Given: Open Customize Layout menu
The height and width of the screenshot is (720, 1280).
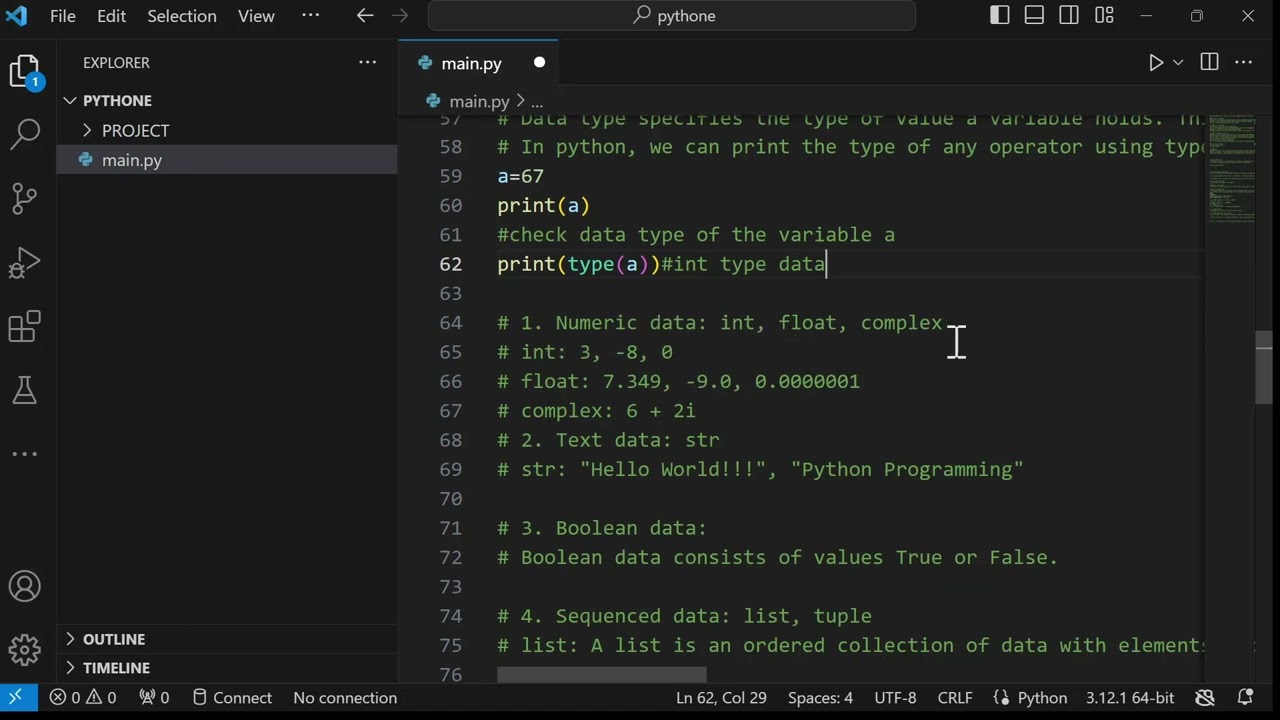Looking at the screenshot, I should pos(1104,16).
